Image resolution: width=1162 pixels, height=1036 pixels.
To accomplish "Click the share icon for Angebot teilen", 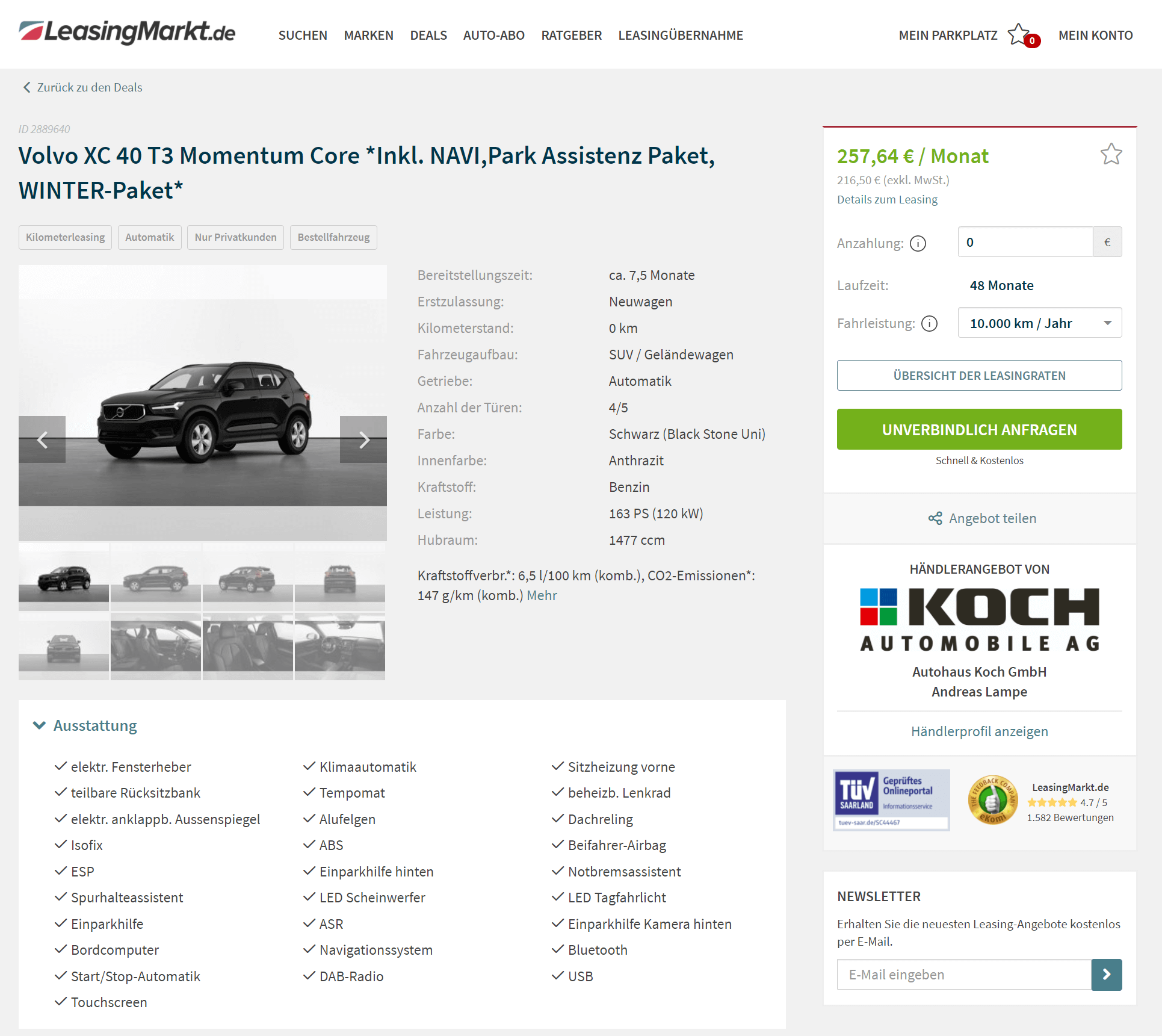I will [935, 518].
